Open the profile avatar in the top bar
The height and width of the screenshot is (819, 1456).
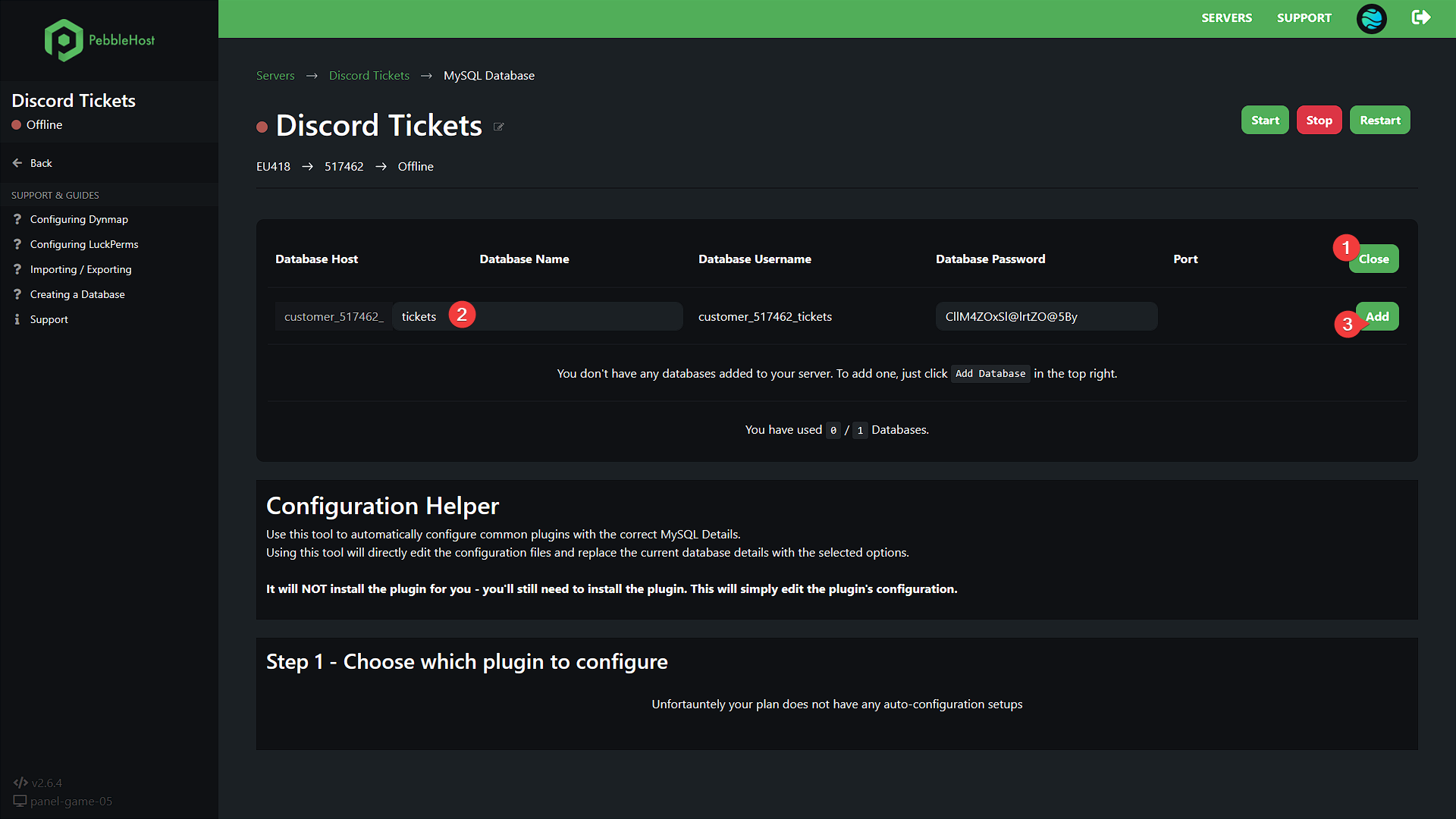point(1371,18)
